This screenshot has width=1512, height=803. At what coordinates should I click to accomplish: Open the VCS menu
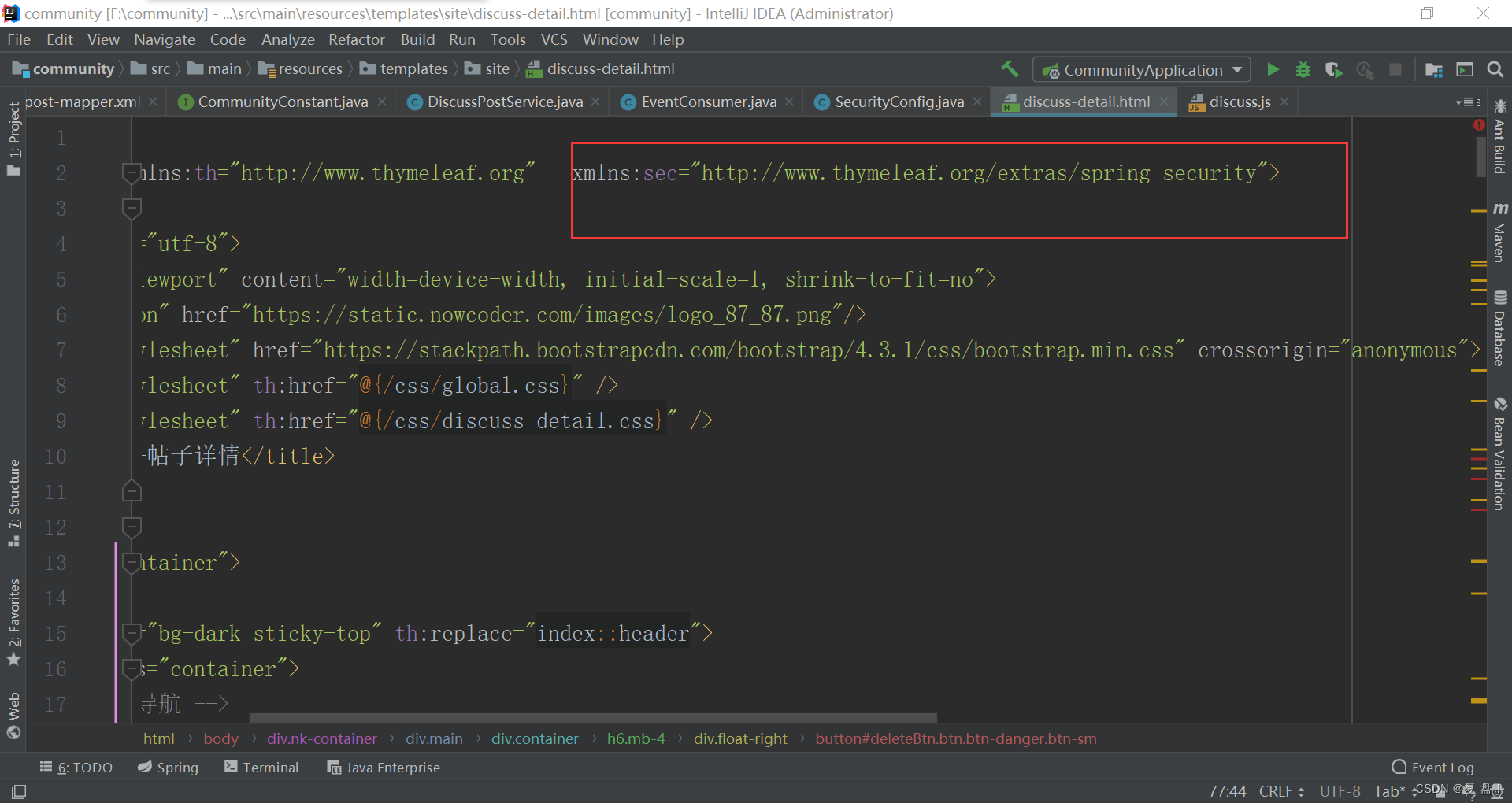tap(554, 39)
